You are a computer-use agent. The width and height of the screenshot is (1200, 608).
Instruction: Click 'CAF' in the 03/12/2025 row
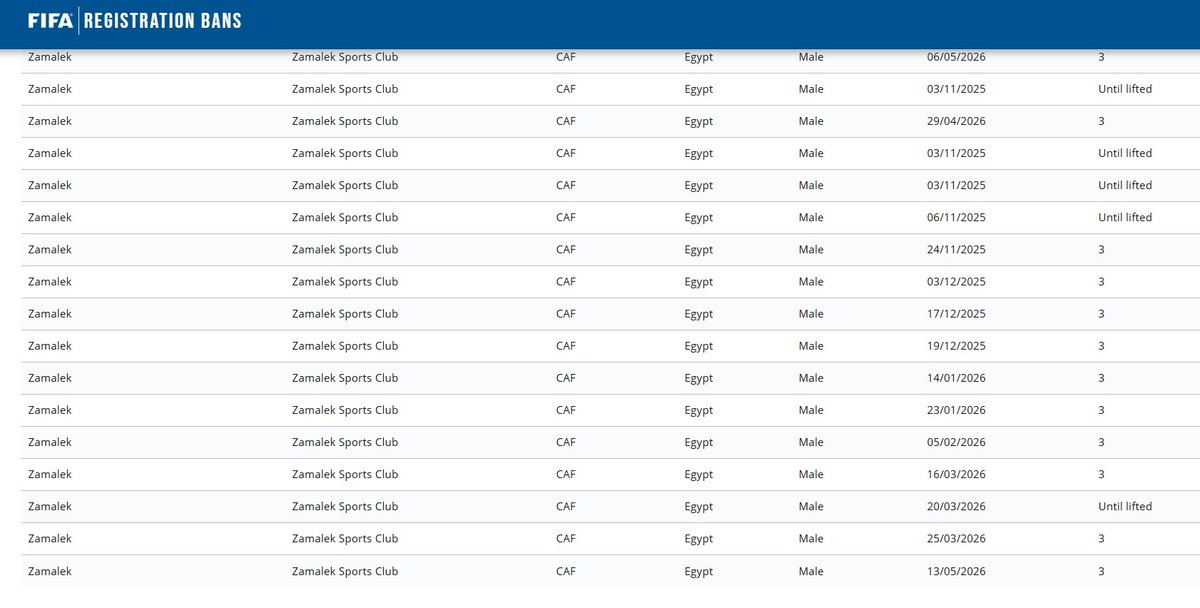566,281
